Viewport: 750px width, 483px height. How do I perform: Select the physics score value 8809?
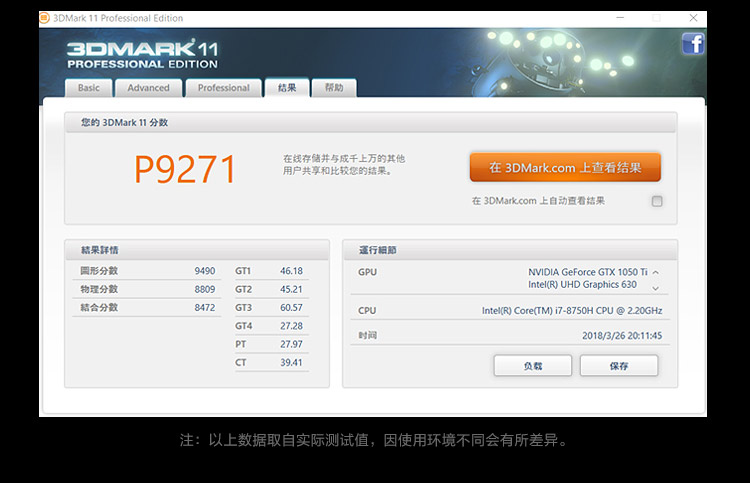click(x=205, y=289)
